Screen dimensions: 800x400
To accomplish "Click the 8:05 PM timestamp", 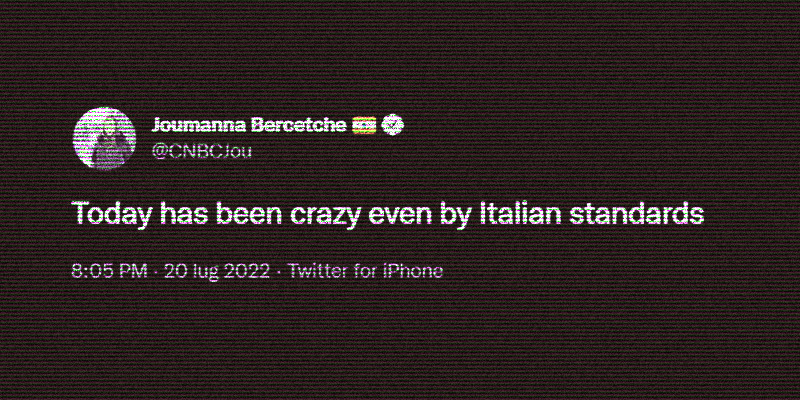I will (x=110, y=271).
